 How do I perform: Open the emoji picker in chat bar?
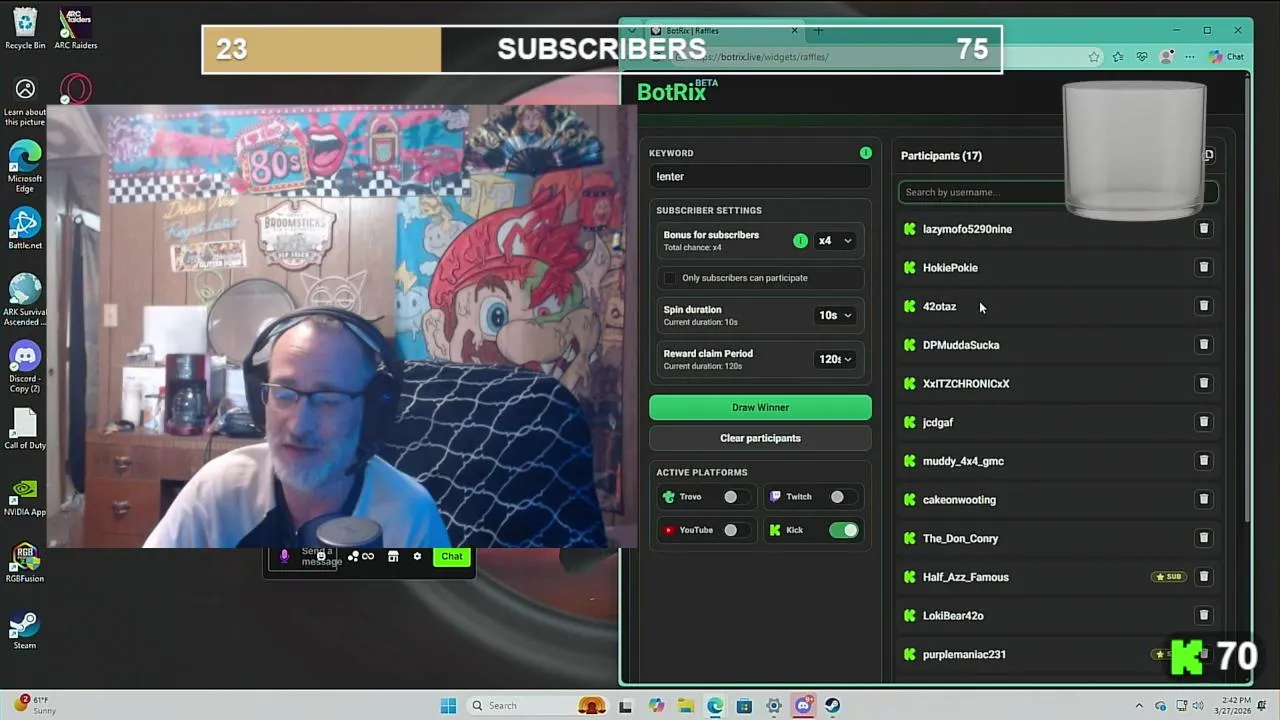click(x=321, y=556)
